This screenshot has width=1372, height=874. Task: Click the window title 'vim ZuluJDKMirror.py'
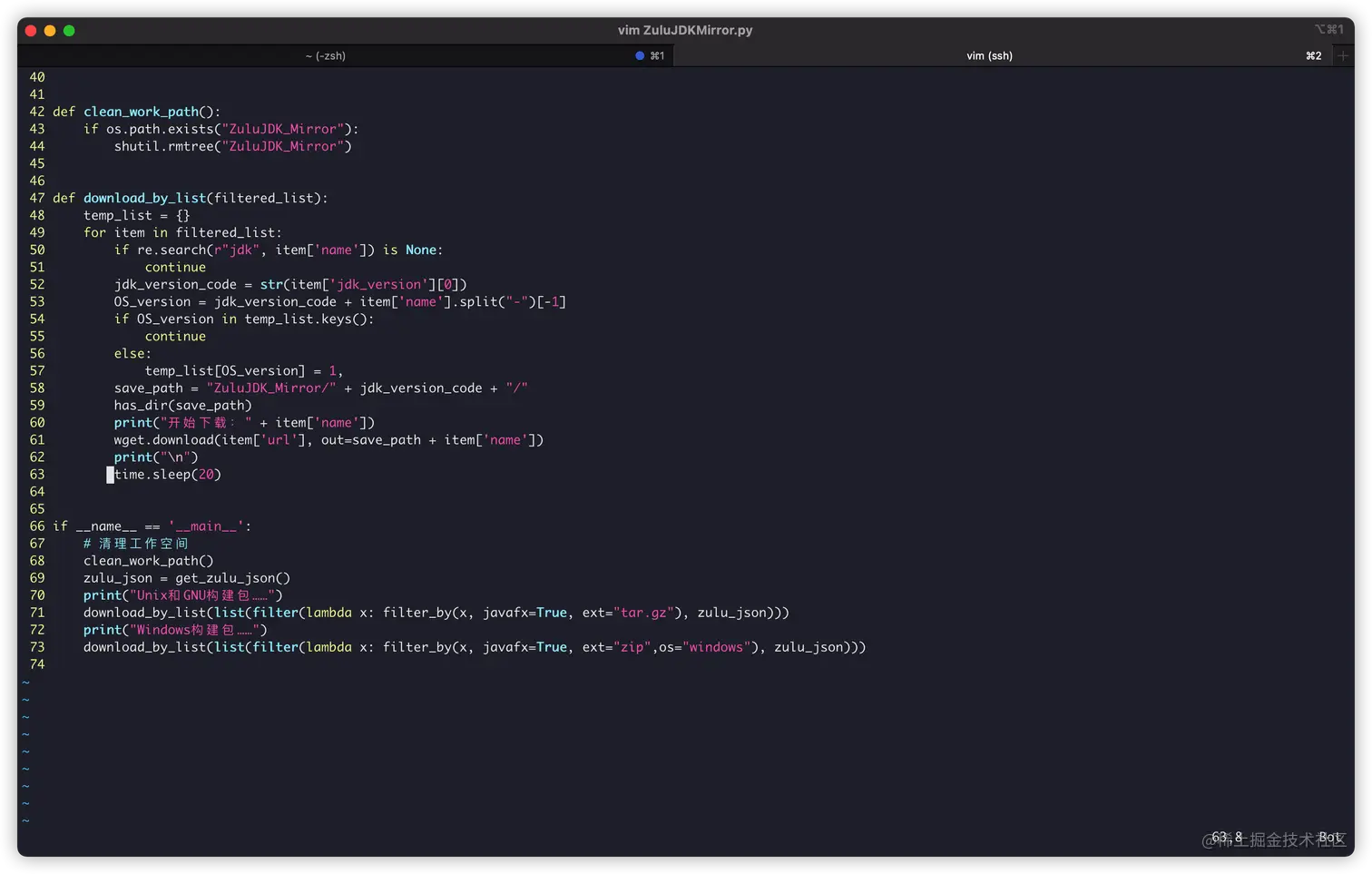click(685, 30)
